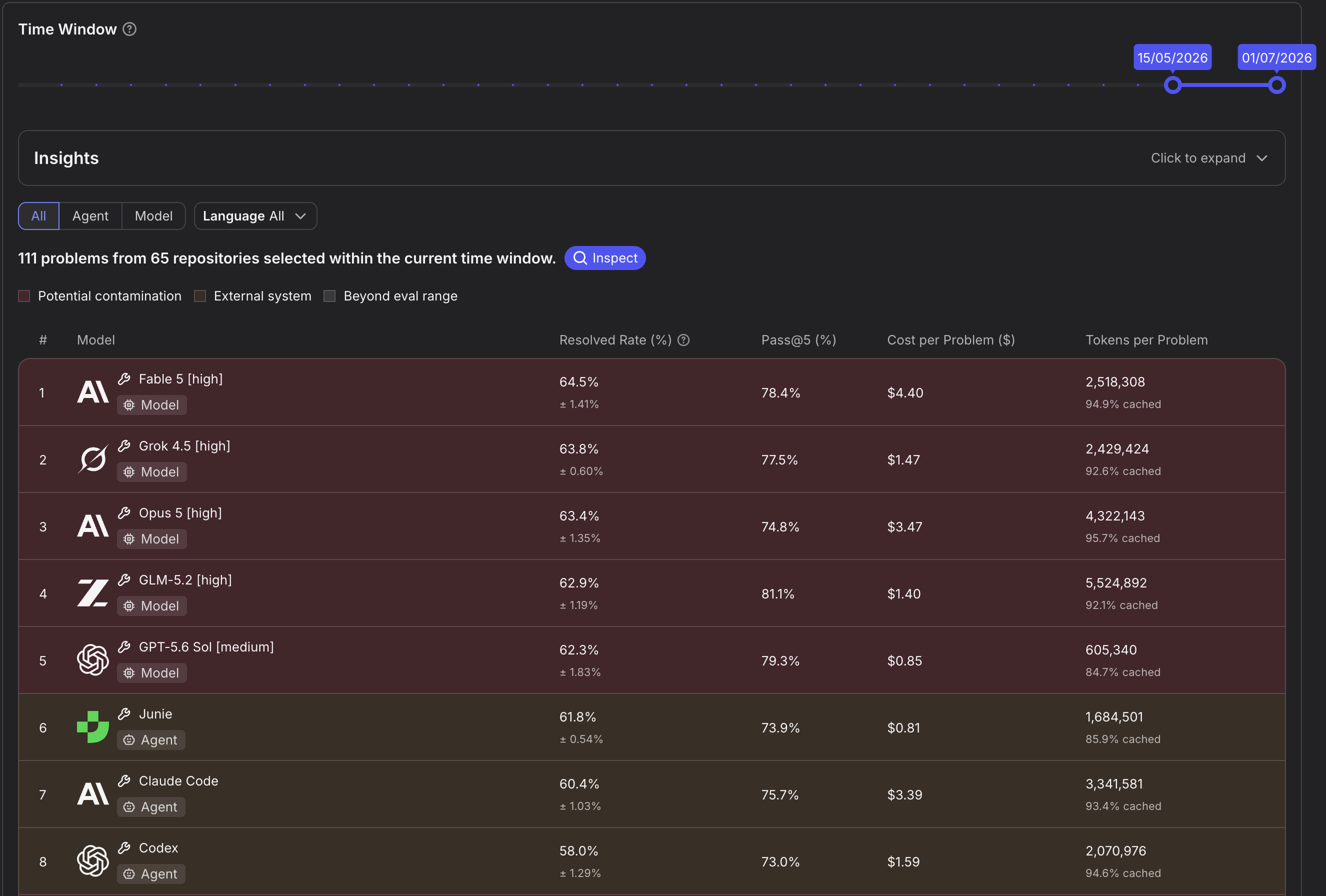Click wrench icon next to Fable 5 [high]

click(x=124, y=379)
